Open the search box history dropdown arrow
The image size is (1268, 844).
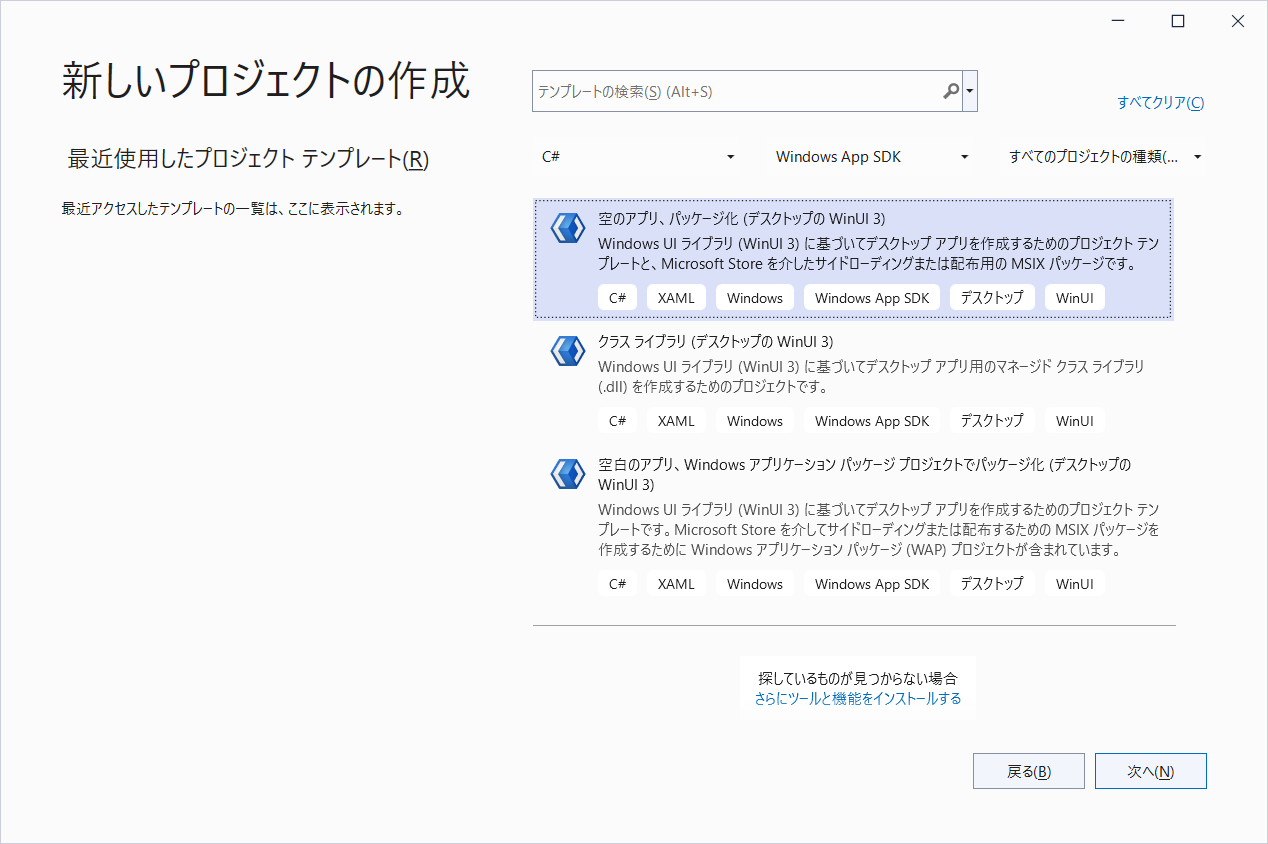click(970, 91)
